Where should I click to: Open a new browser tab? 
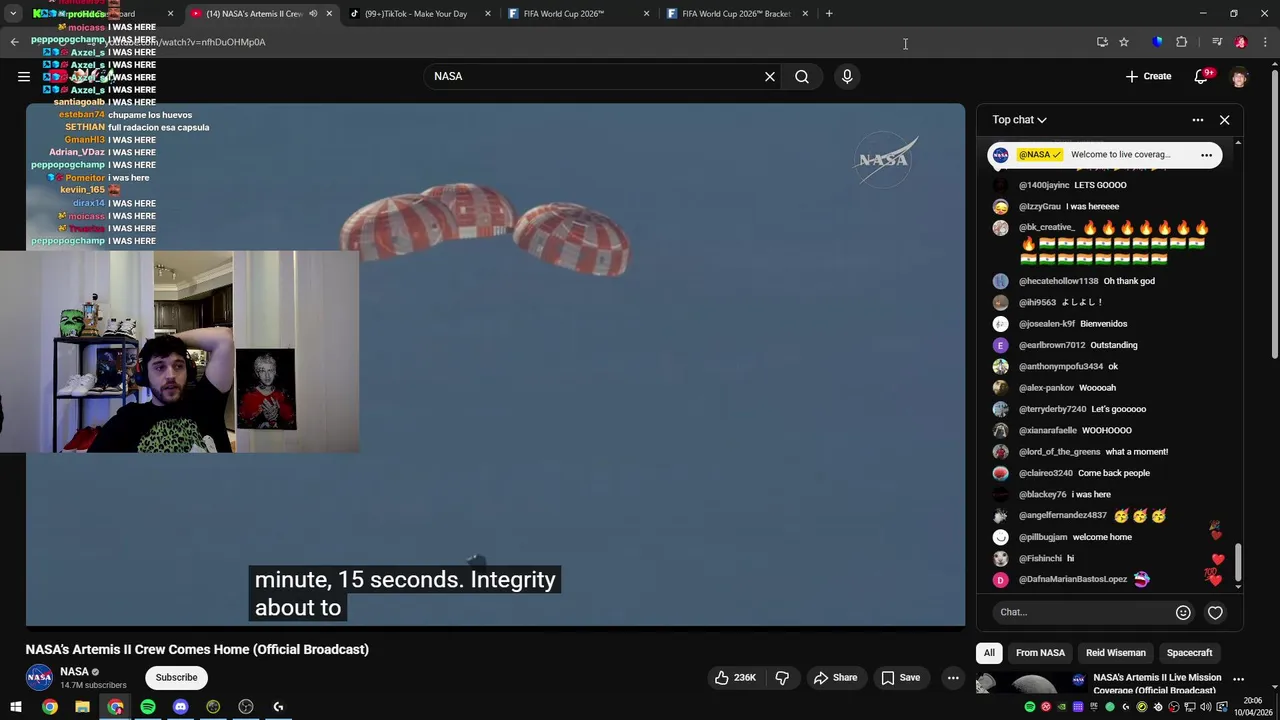point(829,14)
